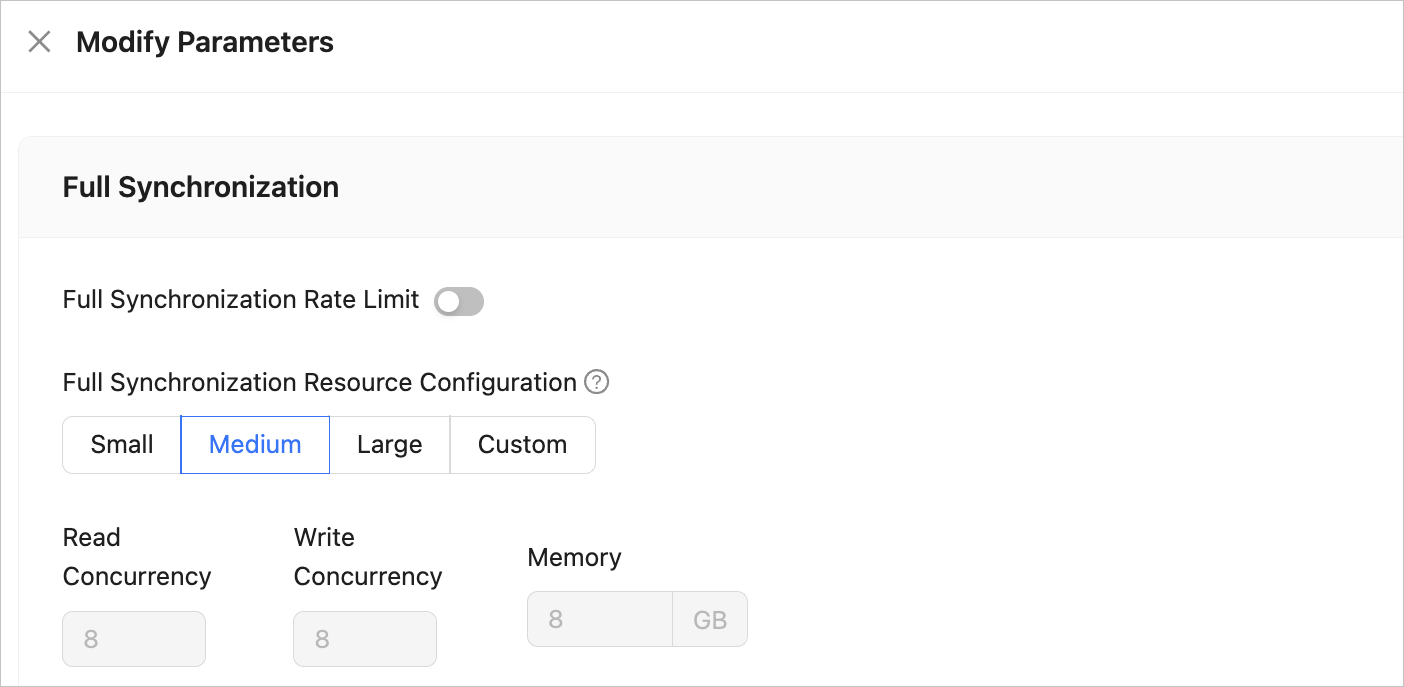Choose the Large resource configuration

[x=390, y=445]
